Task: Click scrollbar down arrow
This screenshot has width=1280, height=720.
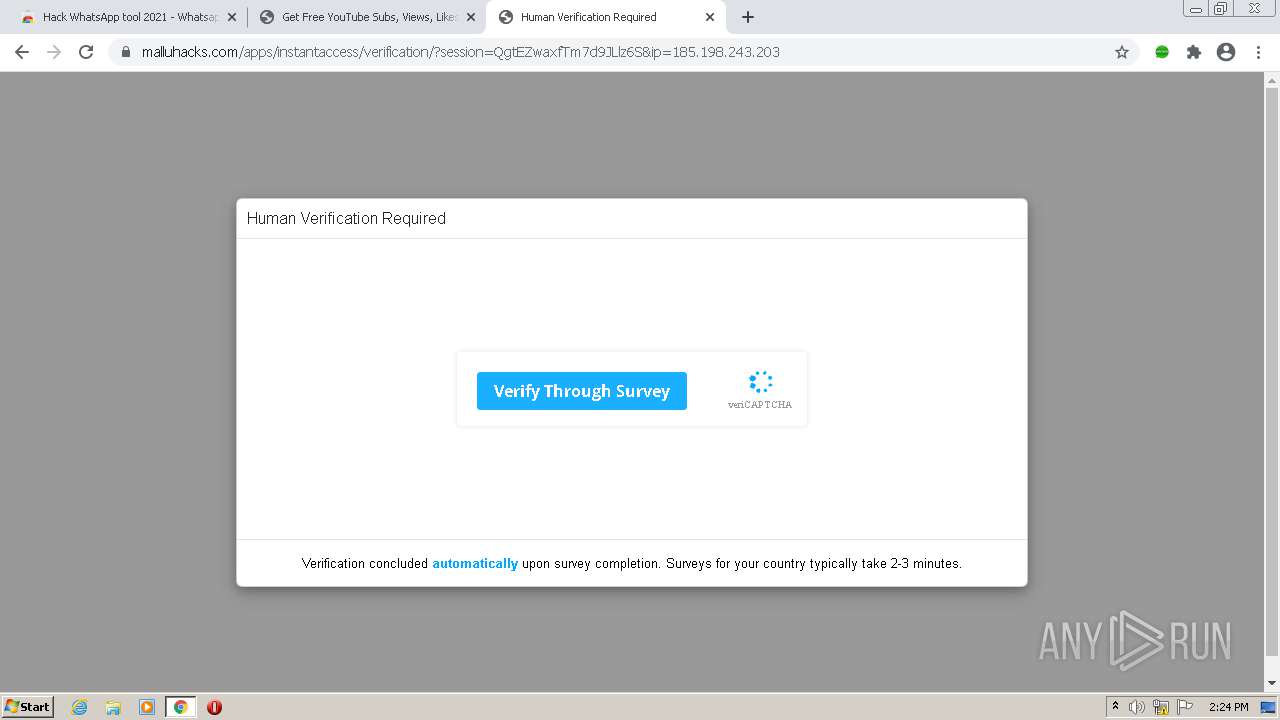Action: coord(1272,683)
